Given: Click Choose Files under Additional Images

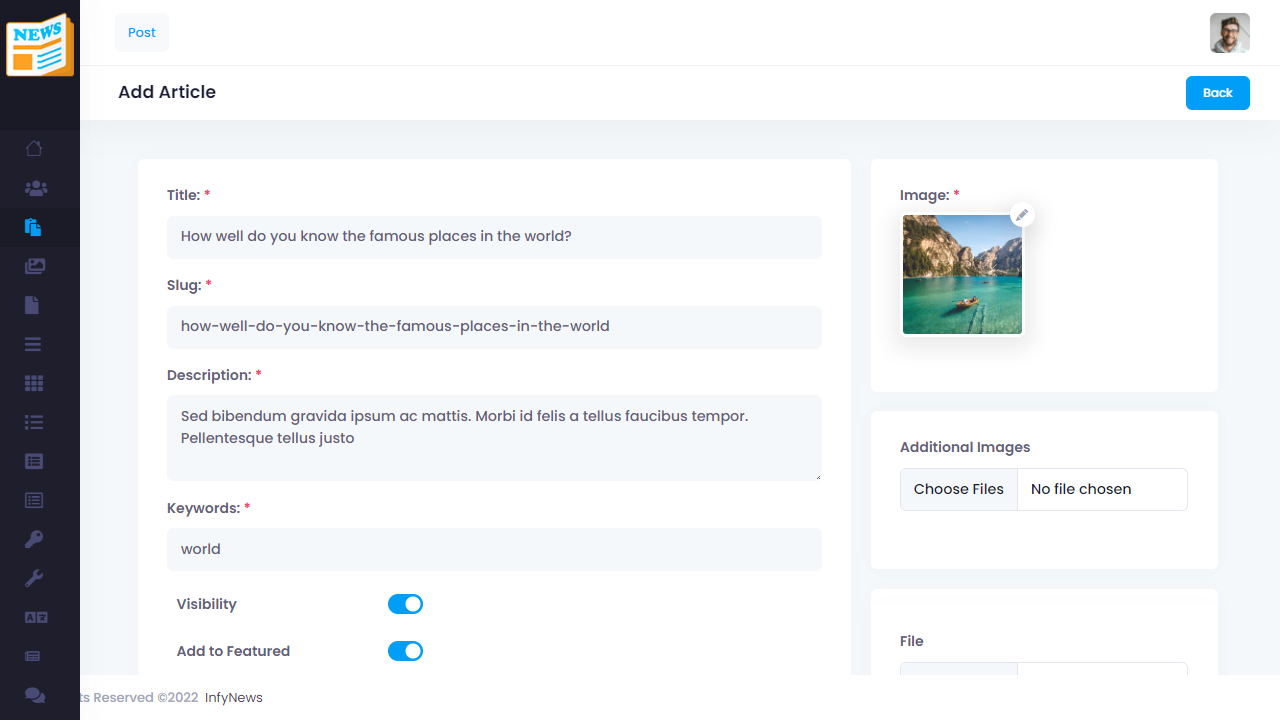Looking at the screenshot, I should [x=958, y=489].
